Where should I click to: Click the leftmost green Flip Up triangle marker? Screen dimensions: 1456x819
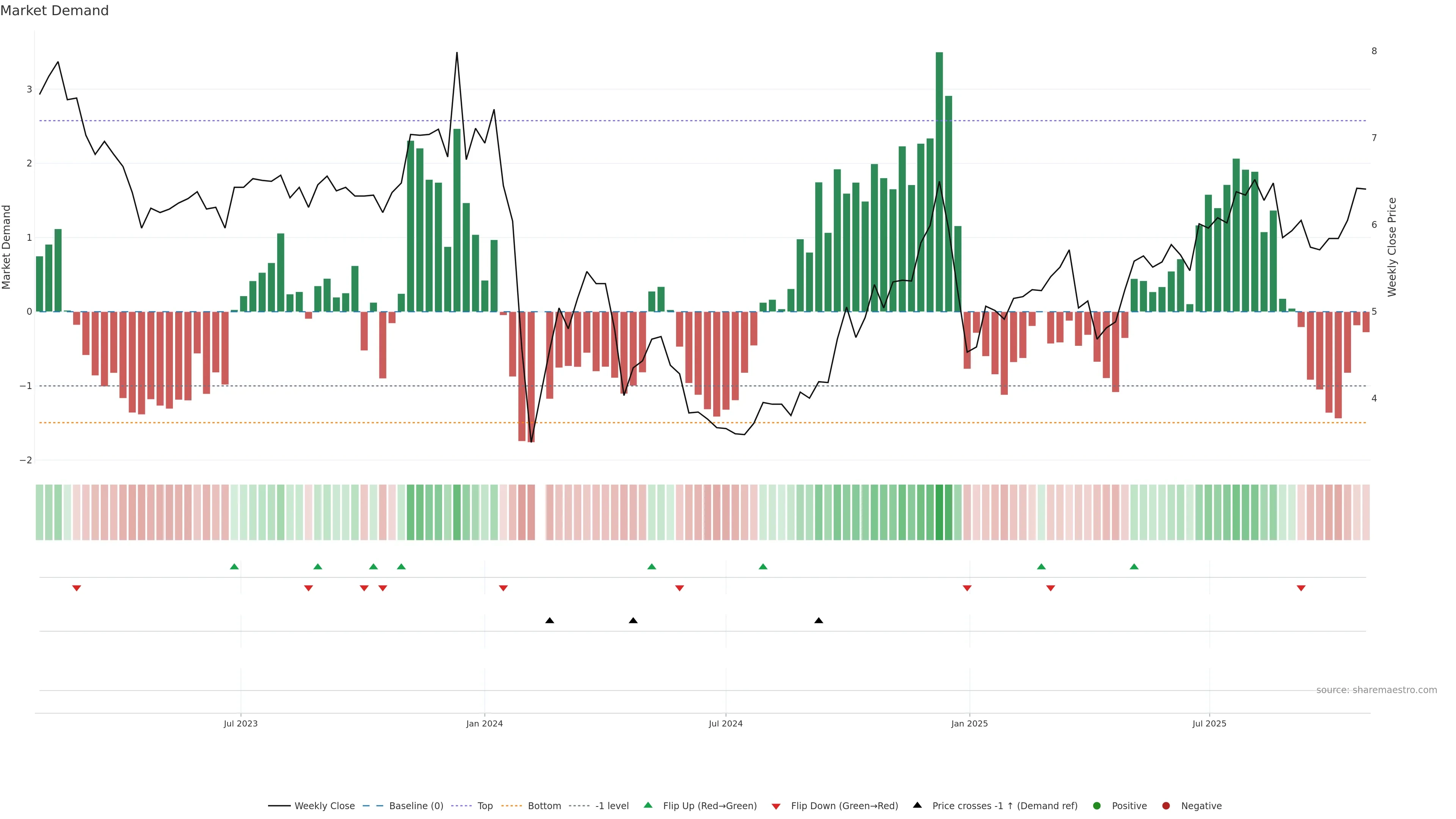(235, 566)
